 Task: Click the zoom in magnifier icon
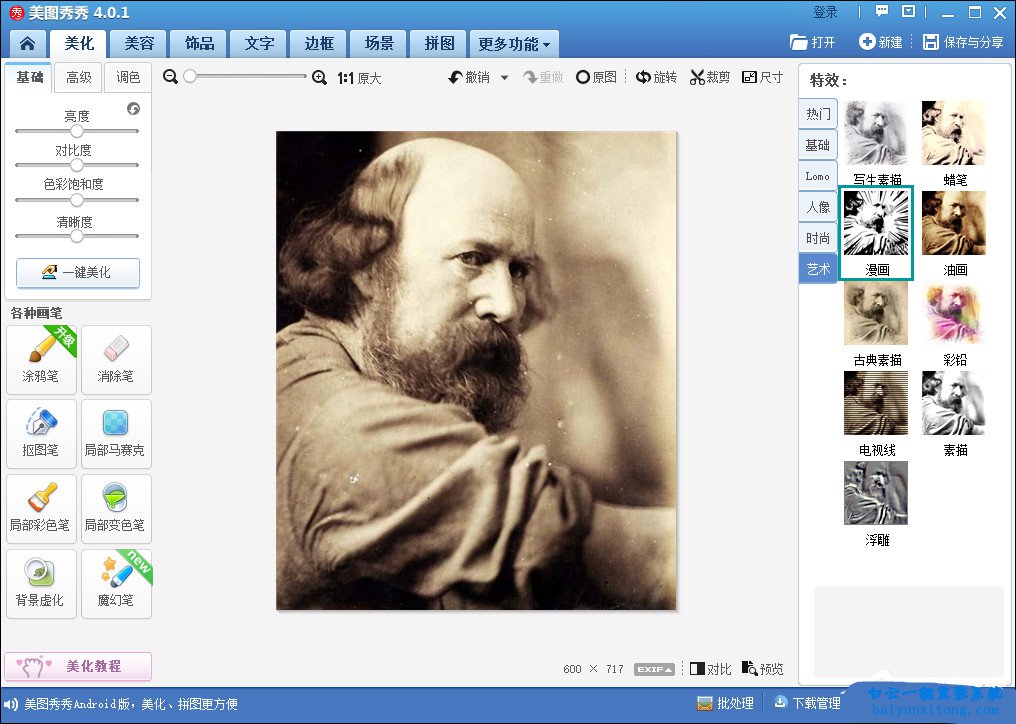coord(320,77)
